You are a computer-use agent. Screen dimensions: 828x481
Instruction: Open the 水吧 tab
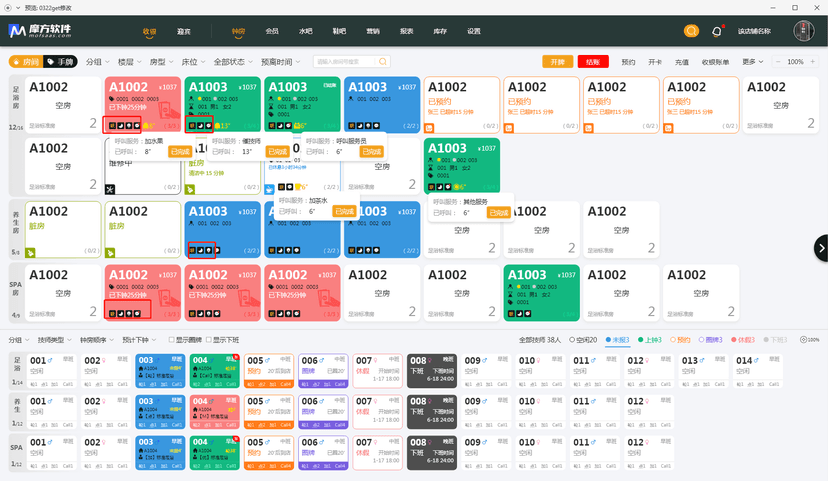pyautogui.click(x=306, y=31)
